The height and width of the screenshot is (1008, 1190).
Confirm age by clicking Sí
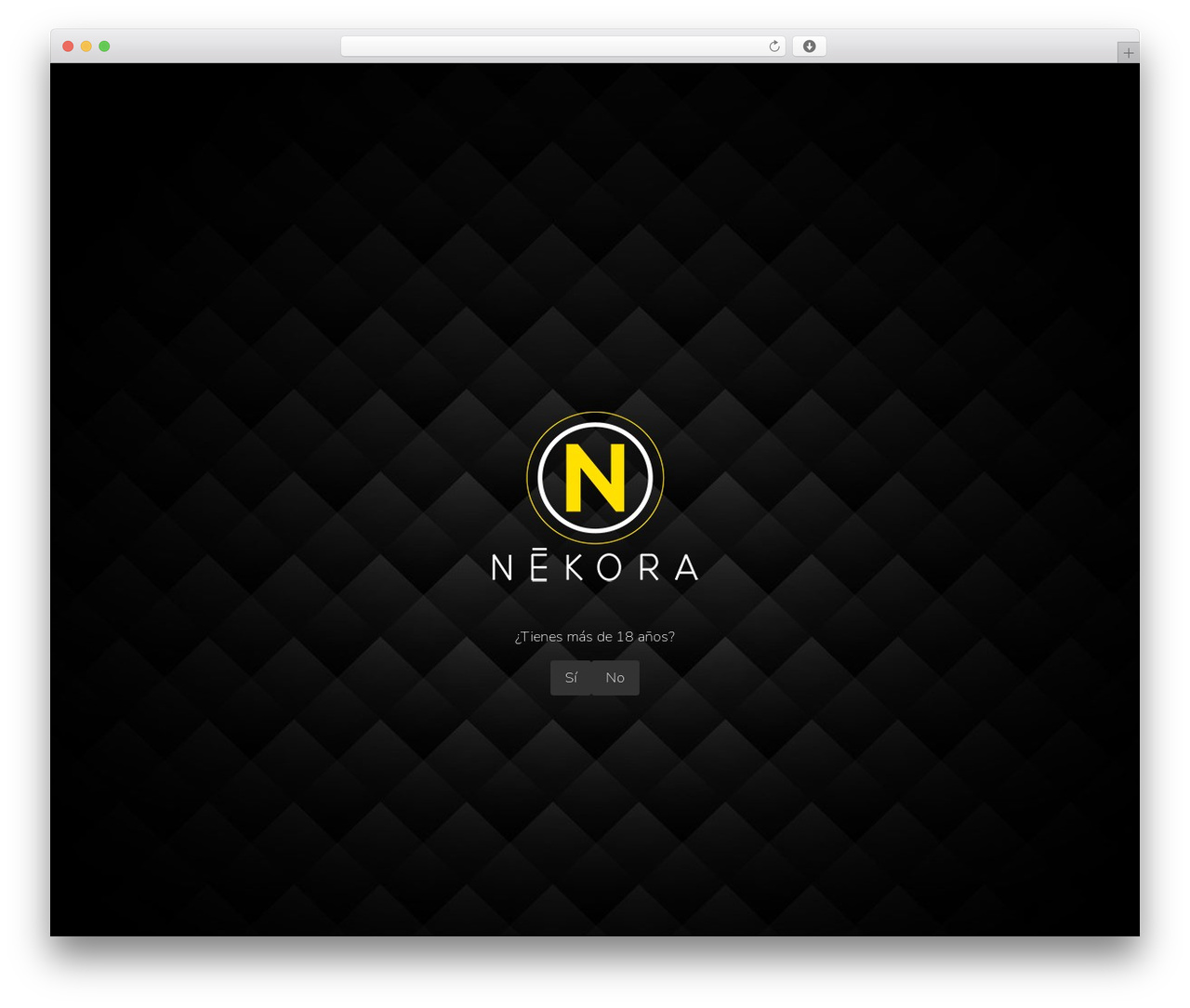pos(571,678)
